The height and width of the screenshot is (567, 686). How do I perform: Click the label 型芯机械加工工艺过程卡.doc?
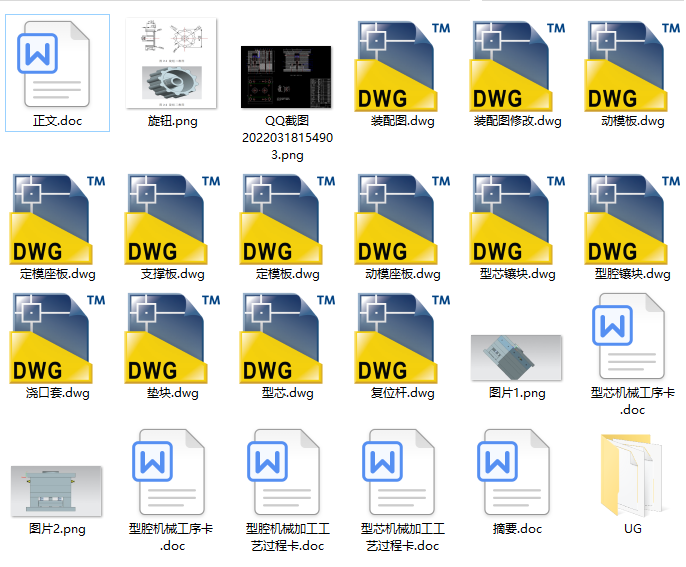(402, 537)
